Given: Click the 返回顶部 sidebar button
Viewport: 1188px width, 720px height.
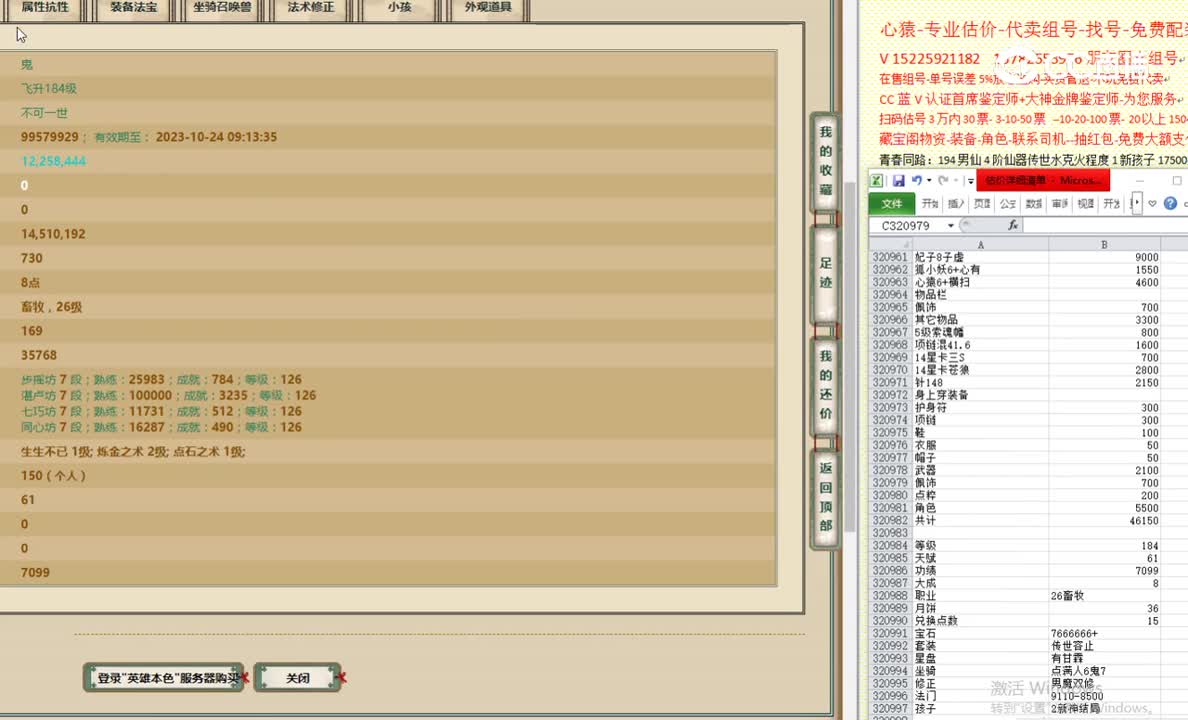Looking at the screenshot, I should [x=823, y=497].
